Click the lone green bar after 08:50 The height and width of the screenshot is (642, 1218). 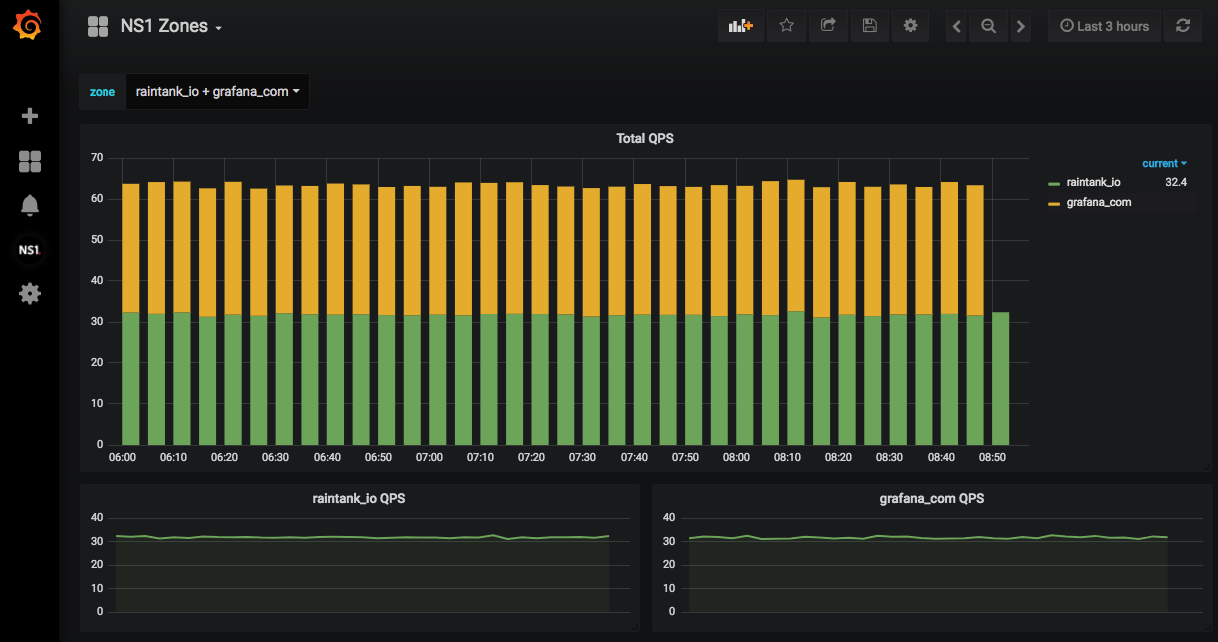point(1000,378)
